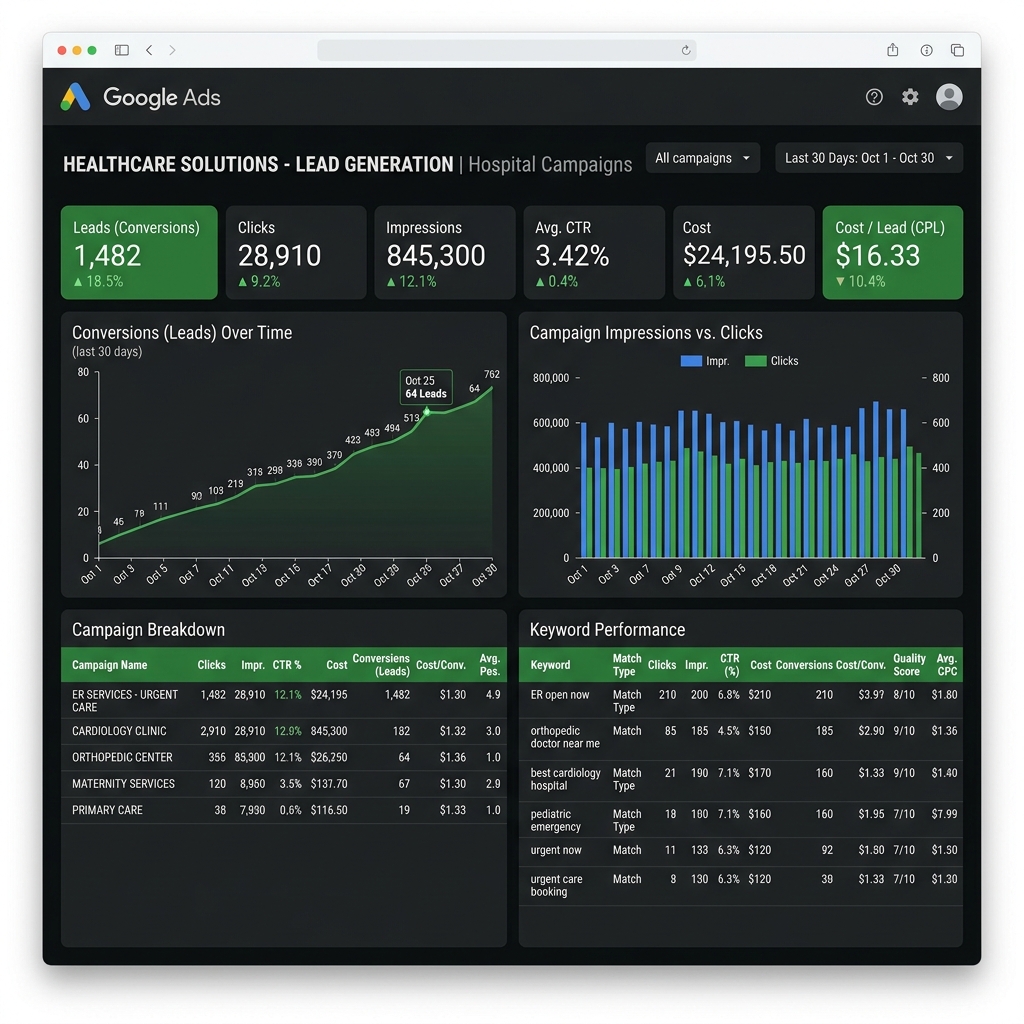Screen dimensions: 1024x1024
Task: Click the user account avatar
Action: coord(949,97)
